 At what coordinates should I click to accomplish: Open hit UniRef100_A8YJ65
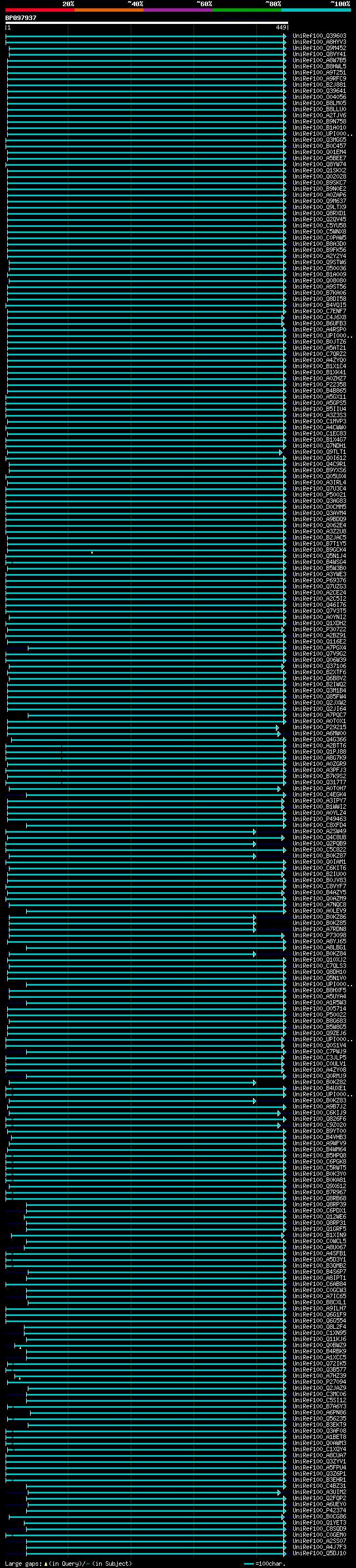(x=319, y=942)
